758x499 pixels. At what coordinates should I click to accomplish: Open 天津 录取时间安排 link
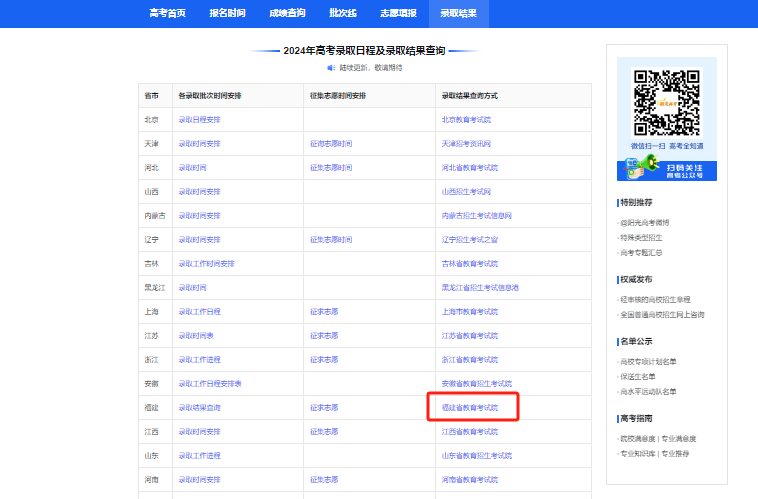[x=199, y=144]
